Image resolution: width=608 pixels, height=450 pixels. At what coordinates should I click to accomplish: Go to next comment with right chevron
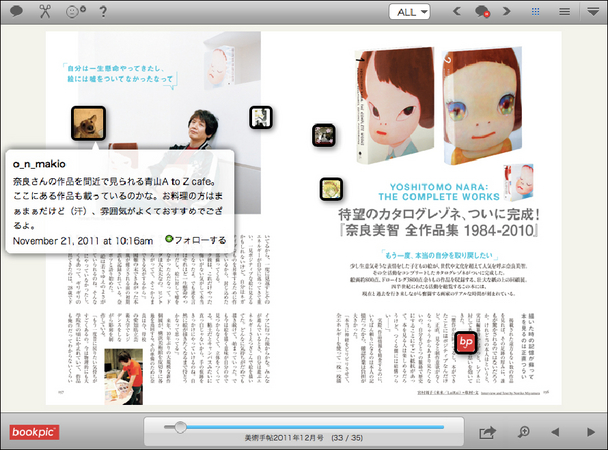507,11
